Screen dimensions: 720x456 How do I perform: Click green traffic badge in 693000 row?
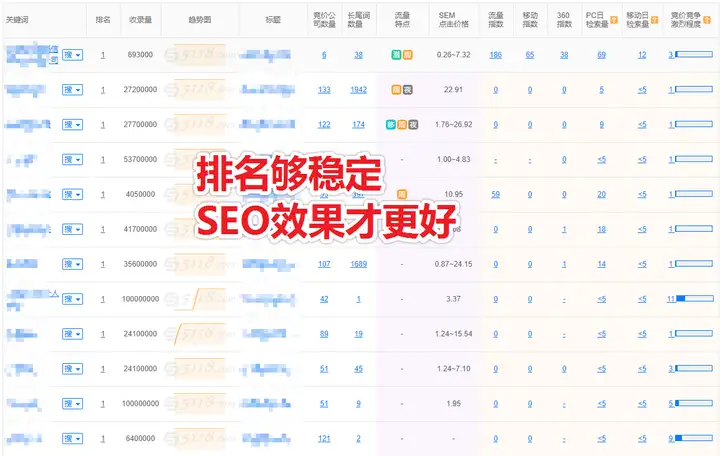pyautogui.click(x=396, y=55)
